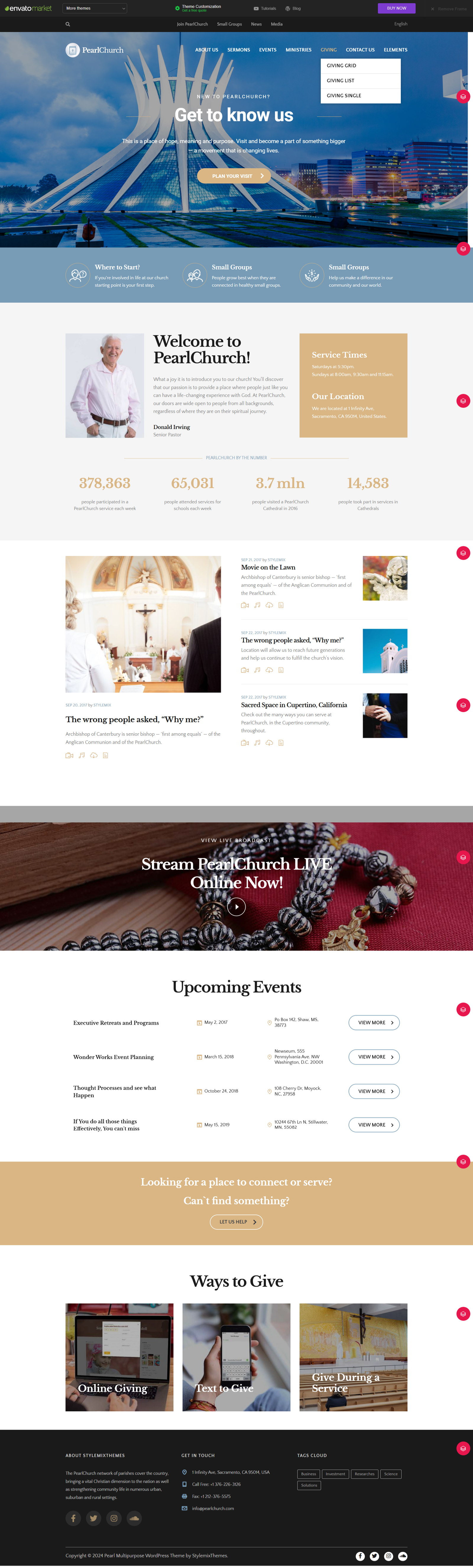
Task: Click View More for Executive Retreats event
Action: 374,1023
